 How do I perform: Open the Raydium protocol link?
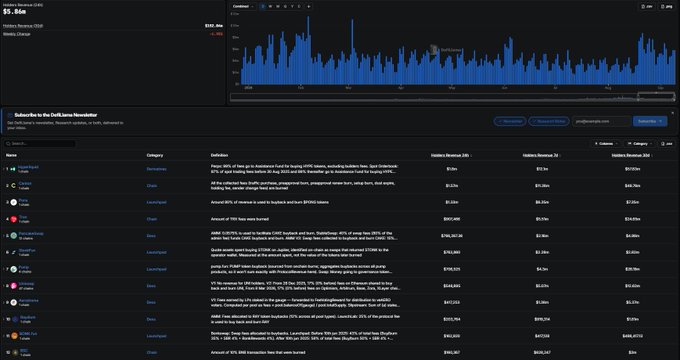pyautogui.click(x=28, y=317)
